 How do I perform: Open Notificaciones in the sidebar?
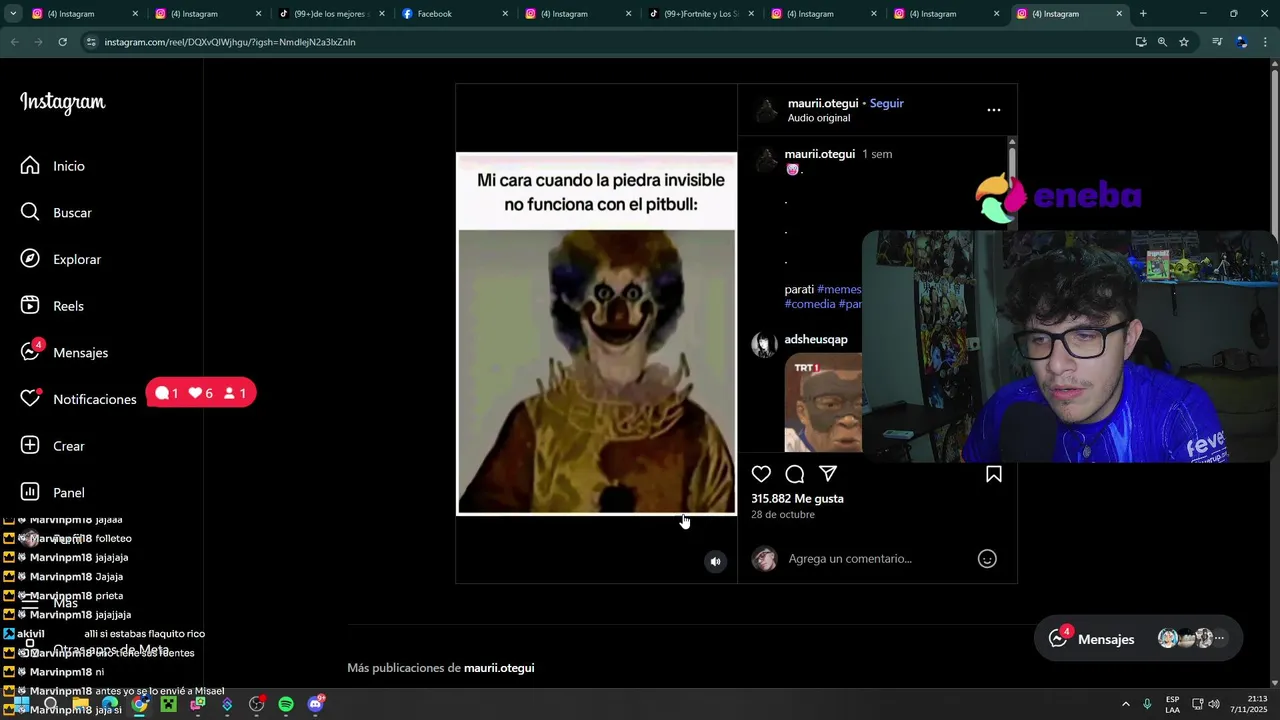click(78, 399)
